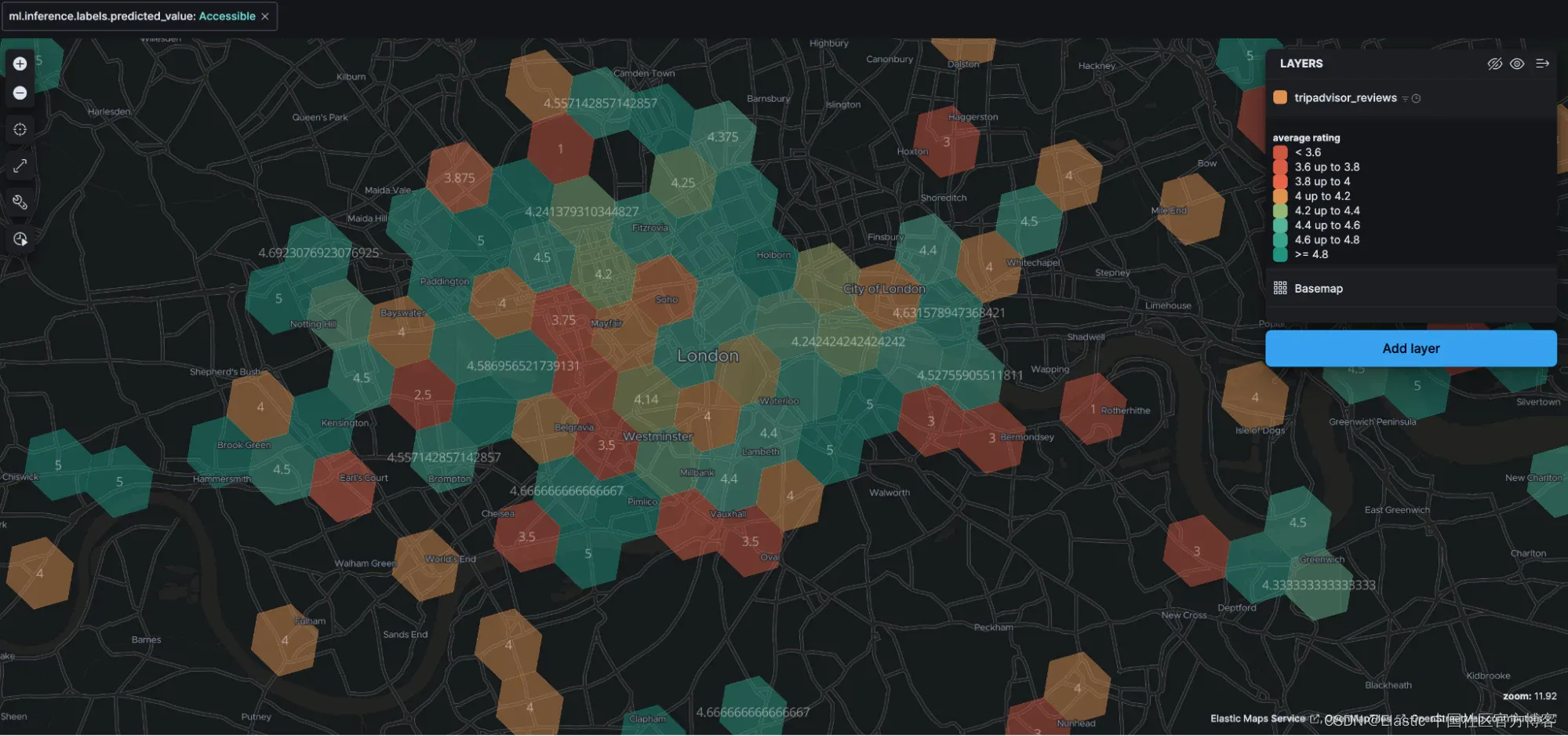Click the zoom: 11.92 indicator

pos(1530,696)
